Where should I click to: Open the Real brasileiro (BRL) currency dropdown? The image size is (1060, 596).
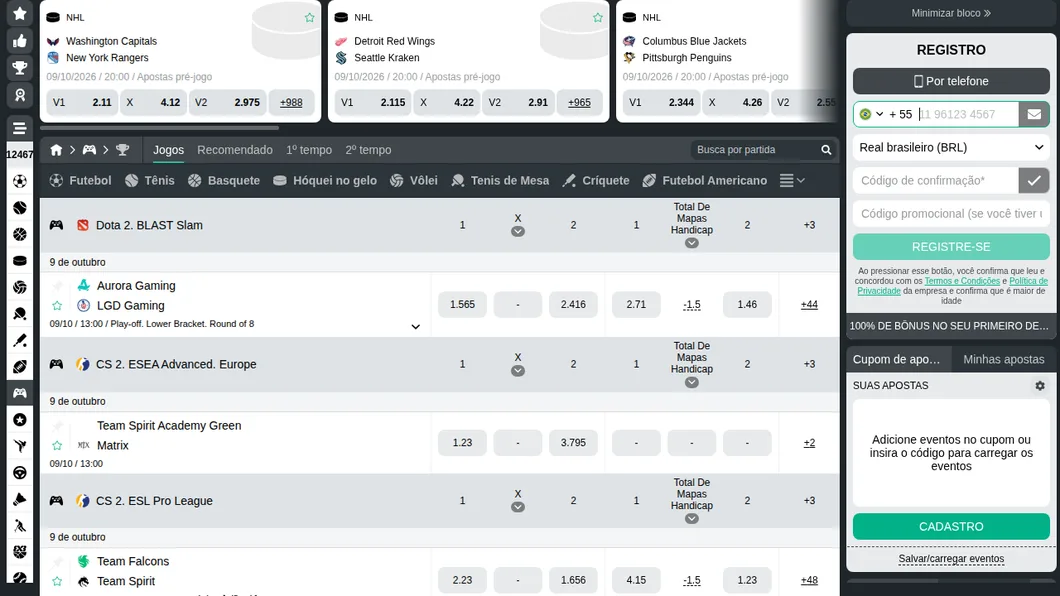click(951, 147)
